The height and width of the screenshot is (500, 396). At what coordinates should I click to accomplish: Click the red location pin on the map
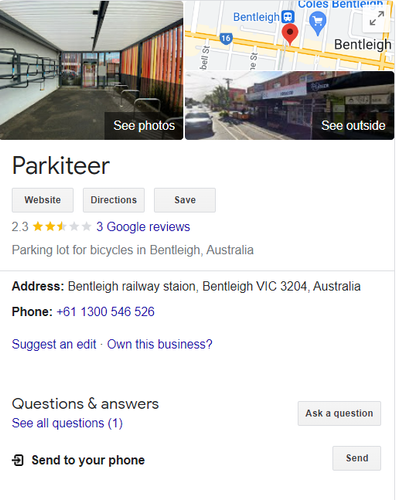pos(290,34)
